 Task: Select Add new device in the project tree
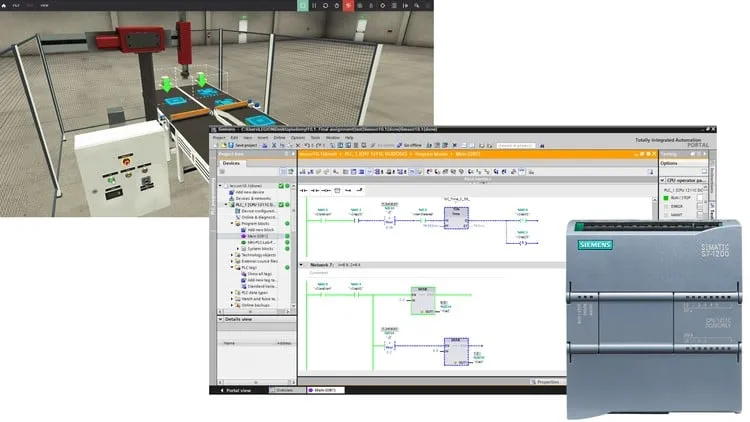tap(249, 192)
